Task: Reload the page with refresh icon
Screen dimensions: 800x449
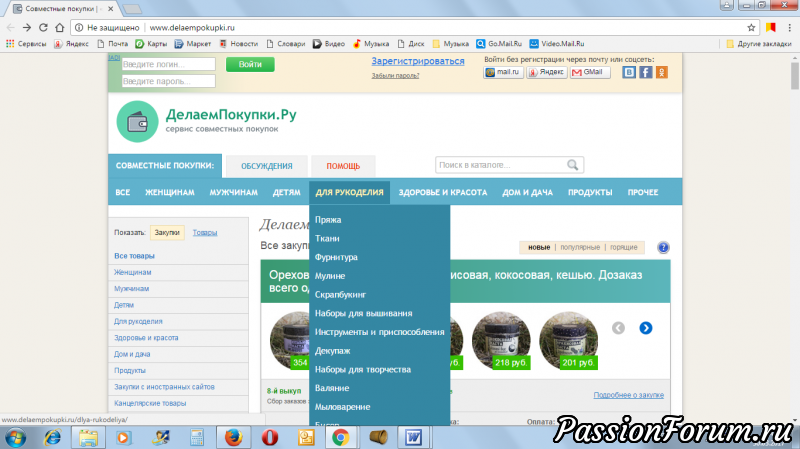Action: 43,28
